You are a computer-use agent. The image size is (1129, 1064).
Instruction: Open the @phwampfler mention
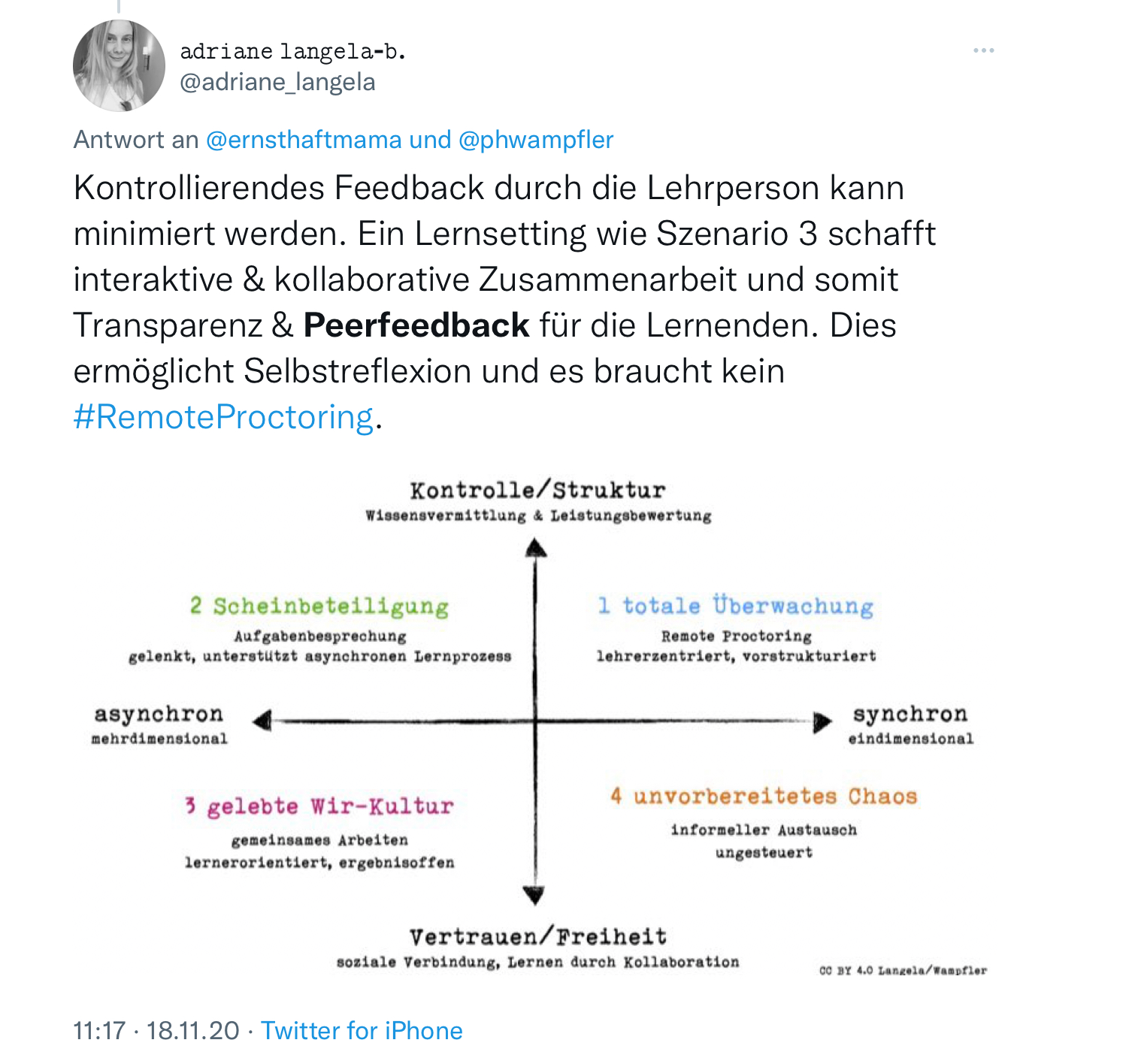[x=535, y=140]
